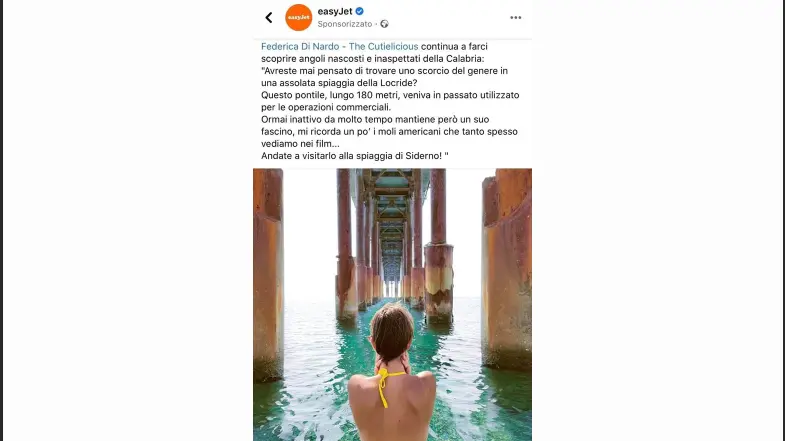Open the easyJet orange logo avatar
The width and height of the screenshot is (785, 441).
[298, 18]
